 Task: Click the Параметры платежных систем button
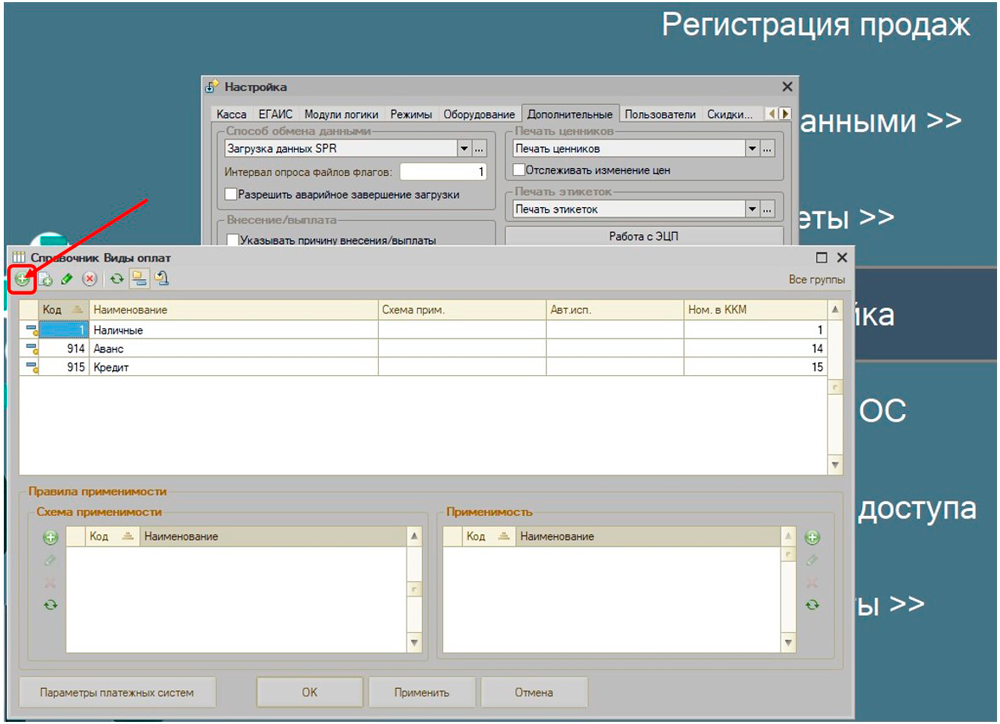(116, 692)
